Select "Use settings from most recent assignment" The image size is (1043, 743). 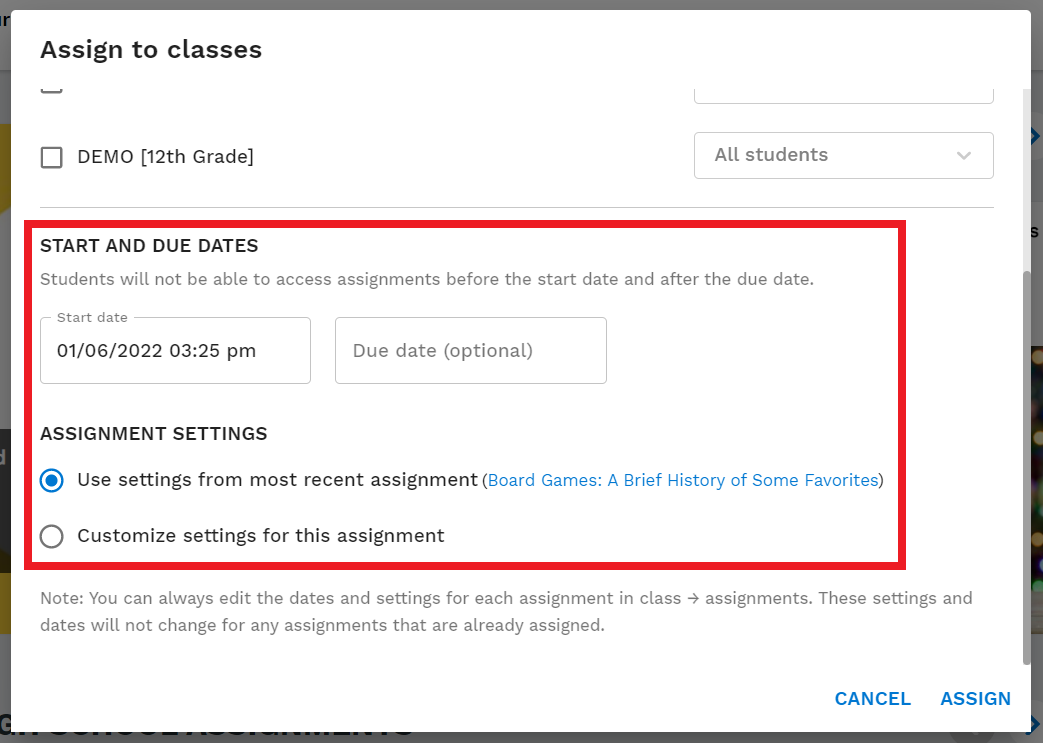coord(51,480)
